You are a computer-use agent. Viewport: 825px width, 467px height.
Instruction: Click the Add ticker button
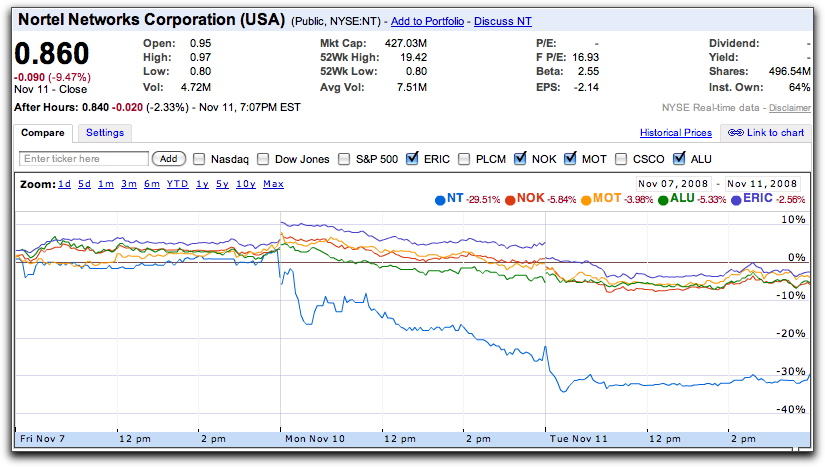click(x=168, y=158)
